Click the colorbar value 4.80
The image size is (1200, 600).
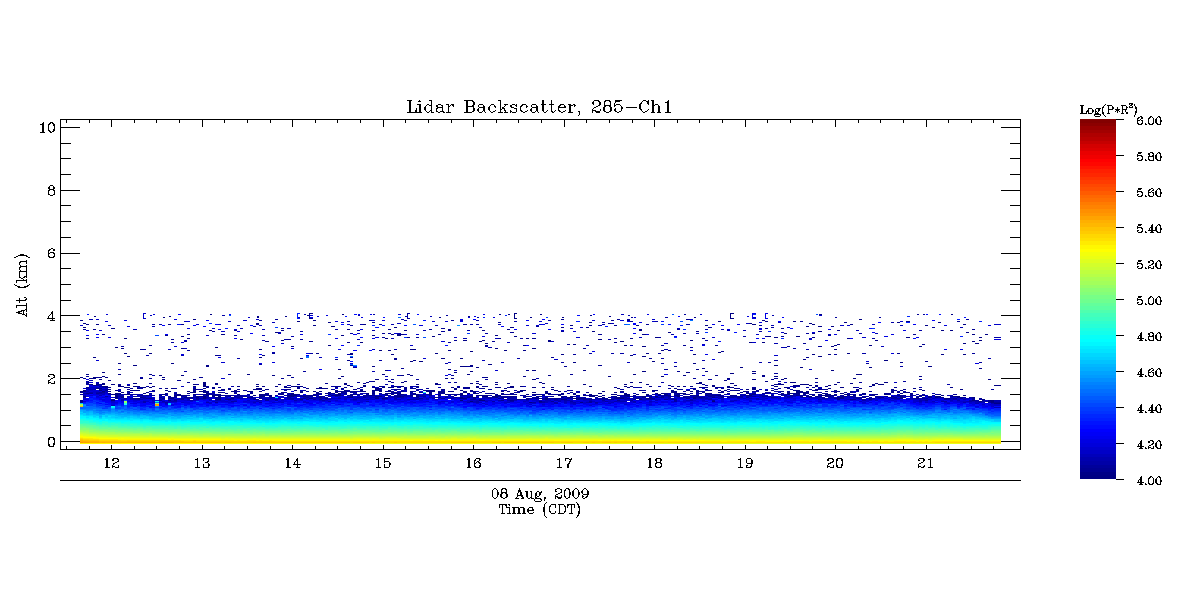point(1149,337)
